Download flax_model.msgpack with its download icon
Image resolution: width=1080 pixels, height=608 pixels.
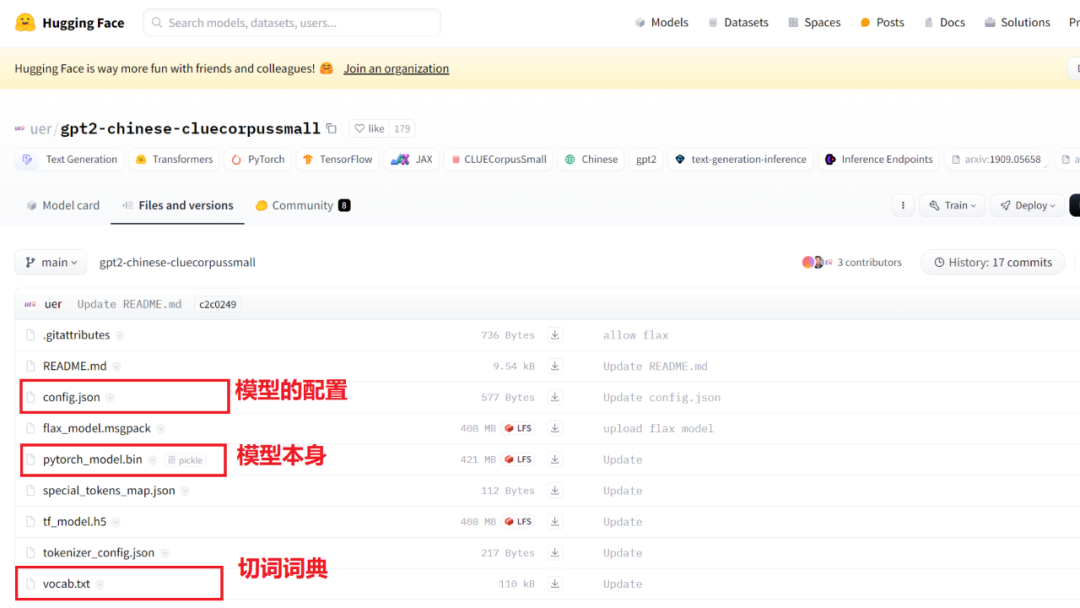[554, 428]
